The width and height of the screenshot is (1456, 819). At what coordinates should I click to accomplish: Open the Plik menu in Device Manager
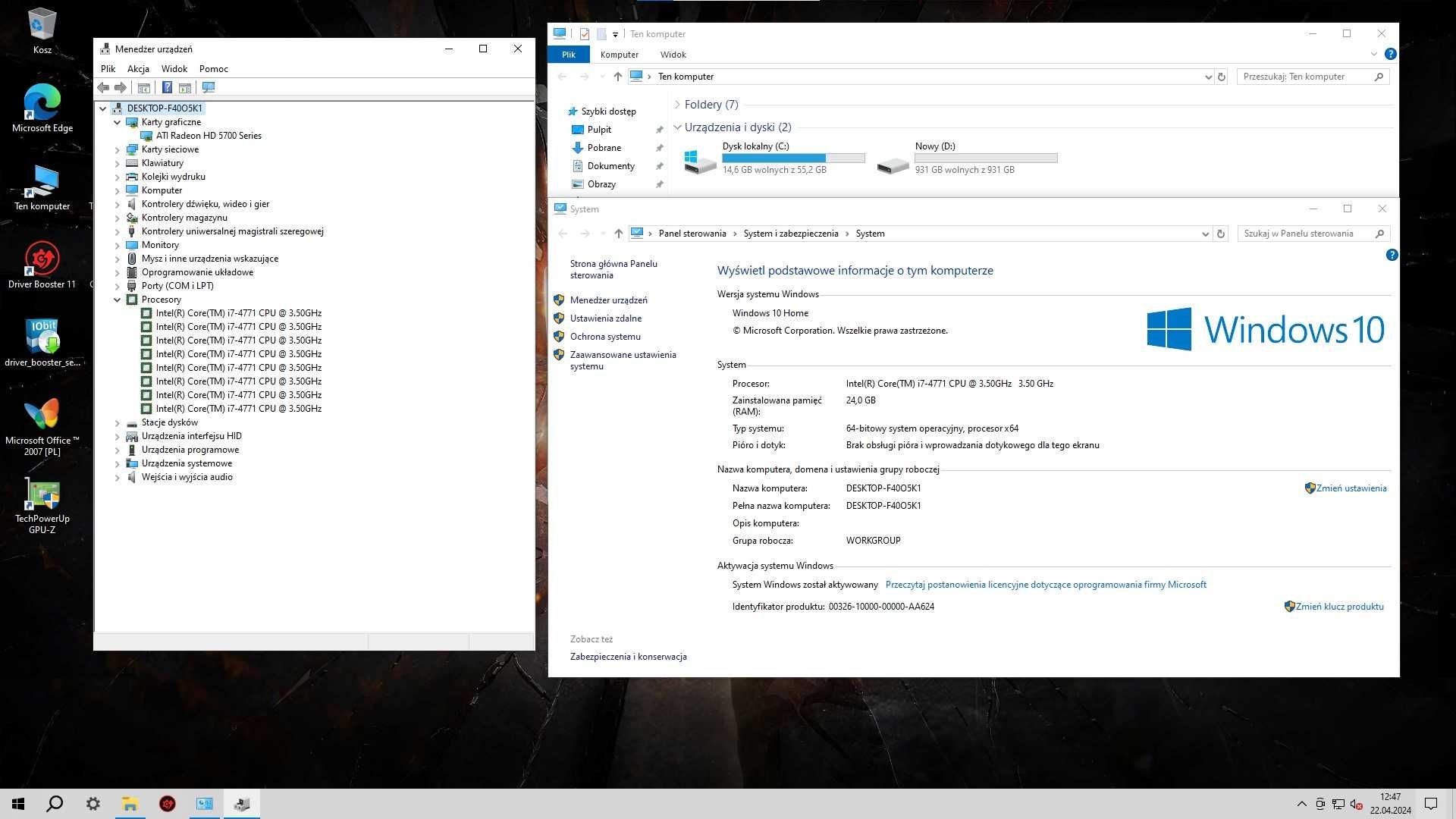(x=108, y=68)
